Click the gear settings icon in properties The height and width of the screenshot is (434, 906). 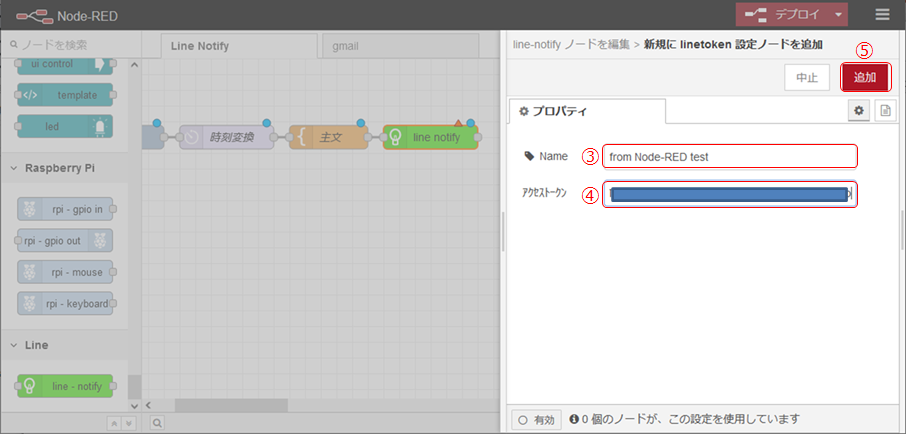click(x=859, y=111)
